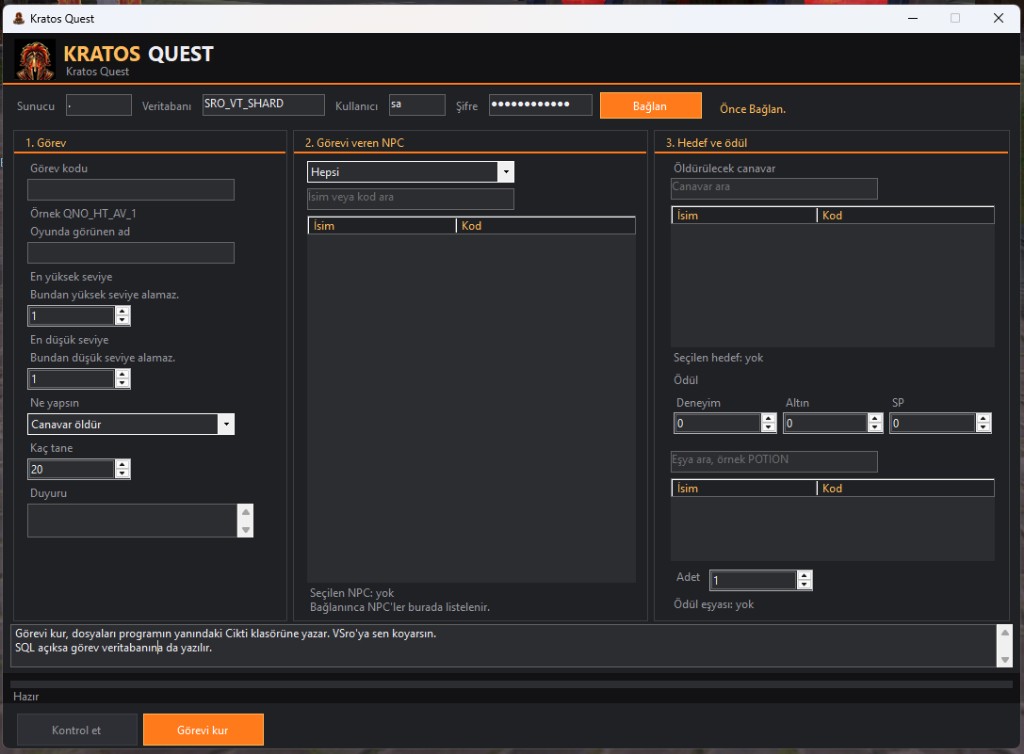Decrease the Deneyim value

(x=769, y=428)
